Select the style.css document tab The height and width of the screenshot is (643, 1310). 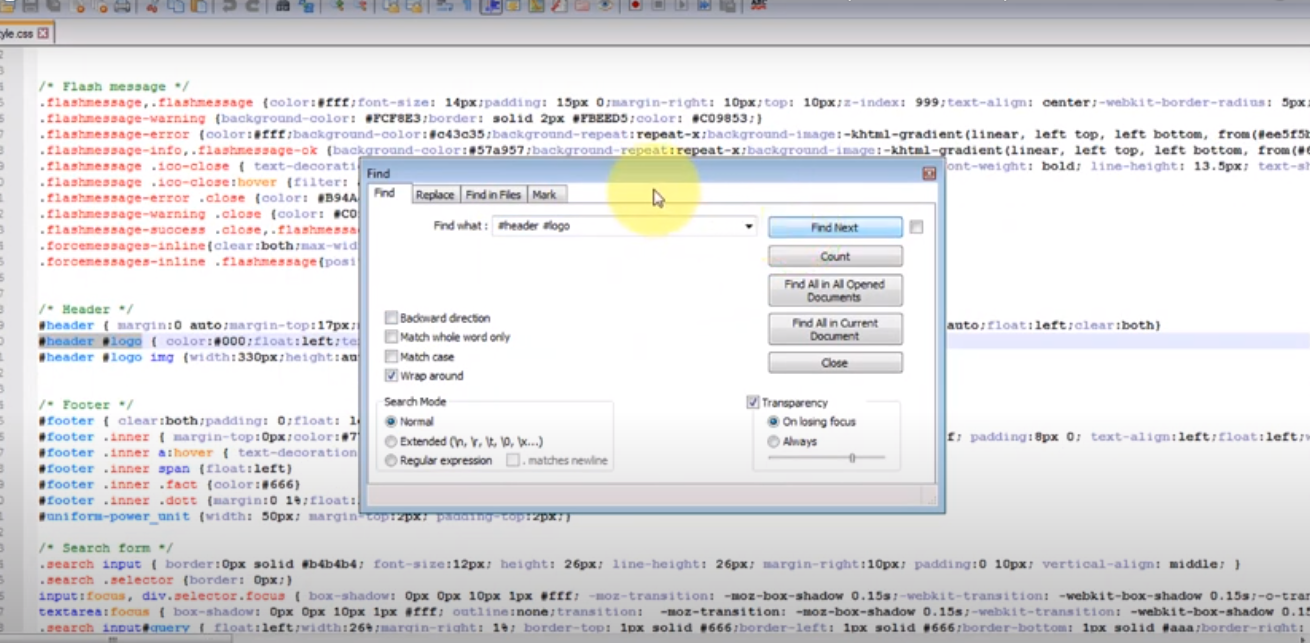pyautogui.click(x=17, y=33)
